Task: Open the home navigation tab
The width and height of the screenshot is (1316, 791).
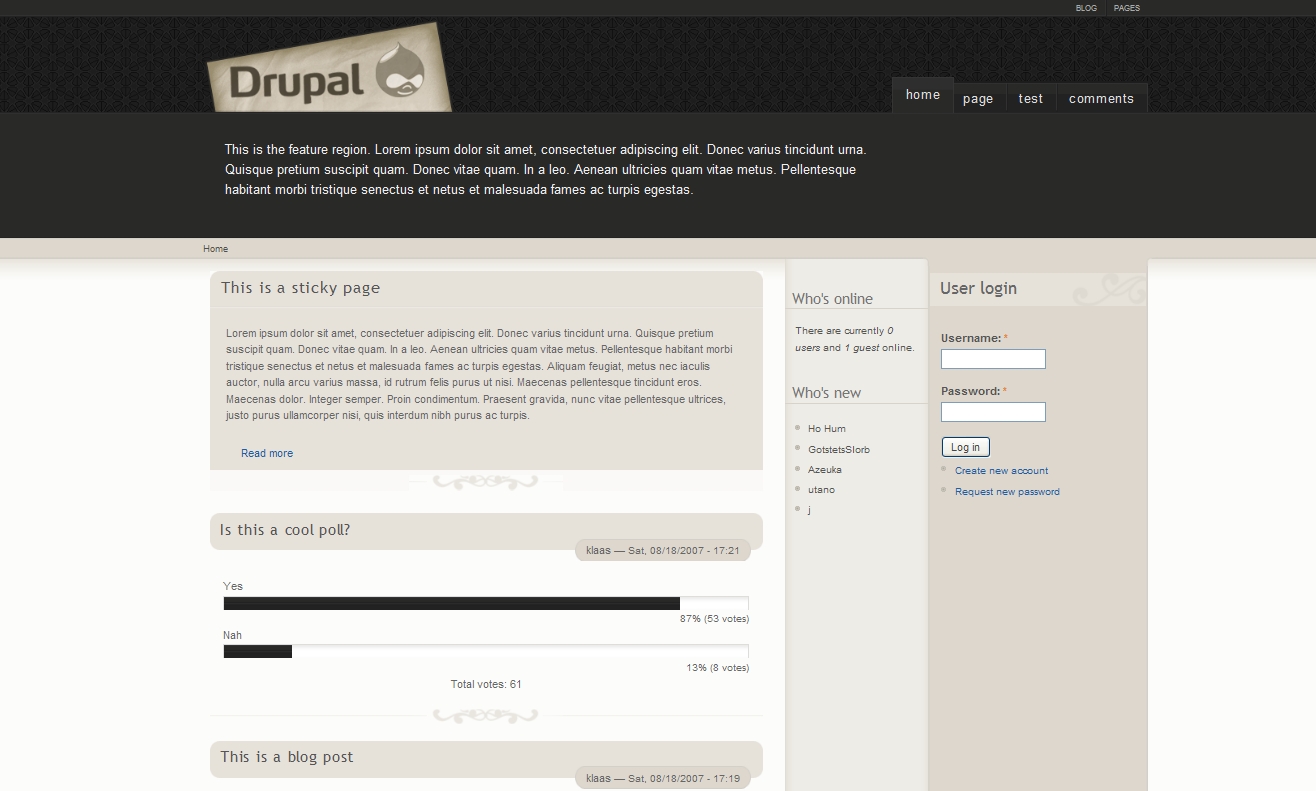Action: [x=922, y=95]
